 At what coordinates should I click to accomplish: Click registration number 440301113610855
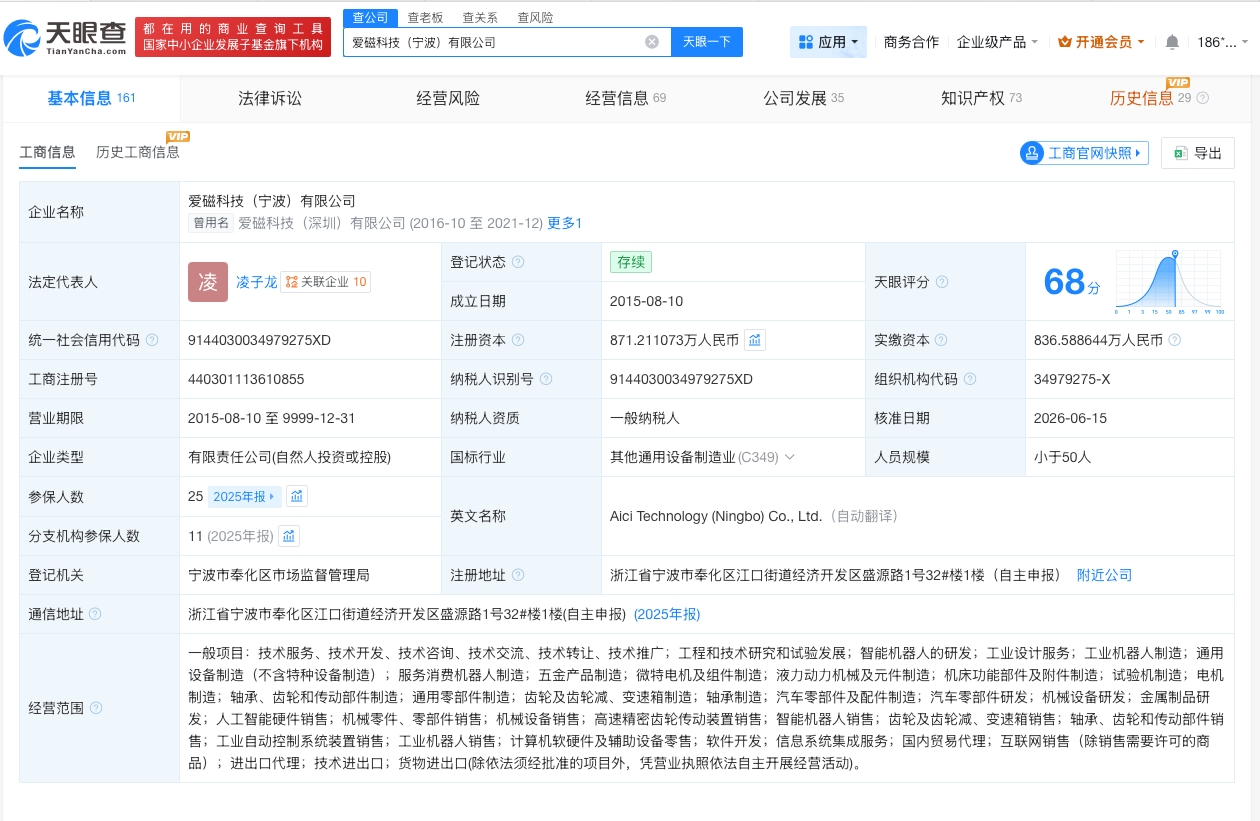click(246, 379)
